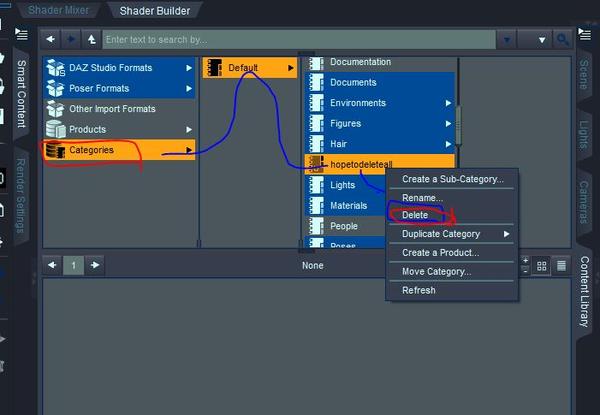Choose Rename from the context menu
This screenshot has width=600, height=415.
click(452, 198)
